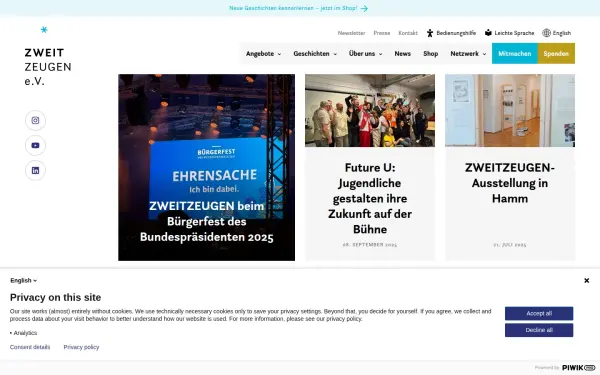Screen dimensions: 600x375
Task: Switch to Leichte Sprache
Action: [514, 33]
